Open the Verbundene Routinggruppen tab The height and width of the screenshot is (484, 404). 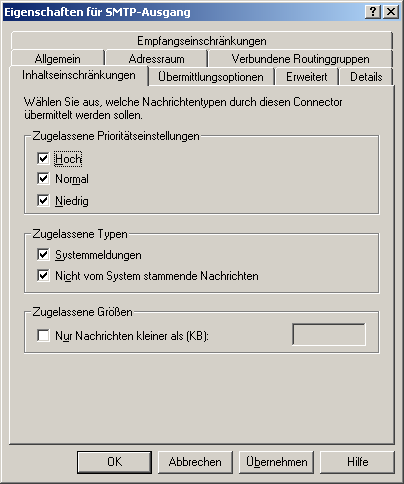[x=300, y=59]
